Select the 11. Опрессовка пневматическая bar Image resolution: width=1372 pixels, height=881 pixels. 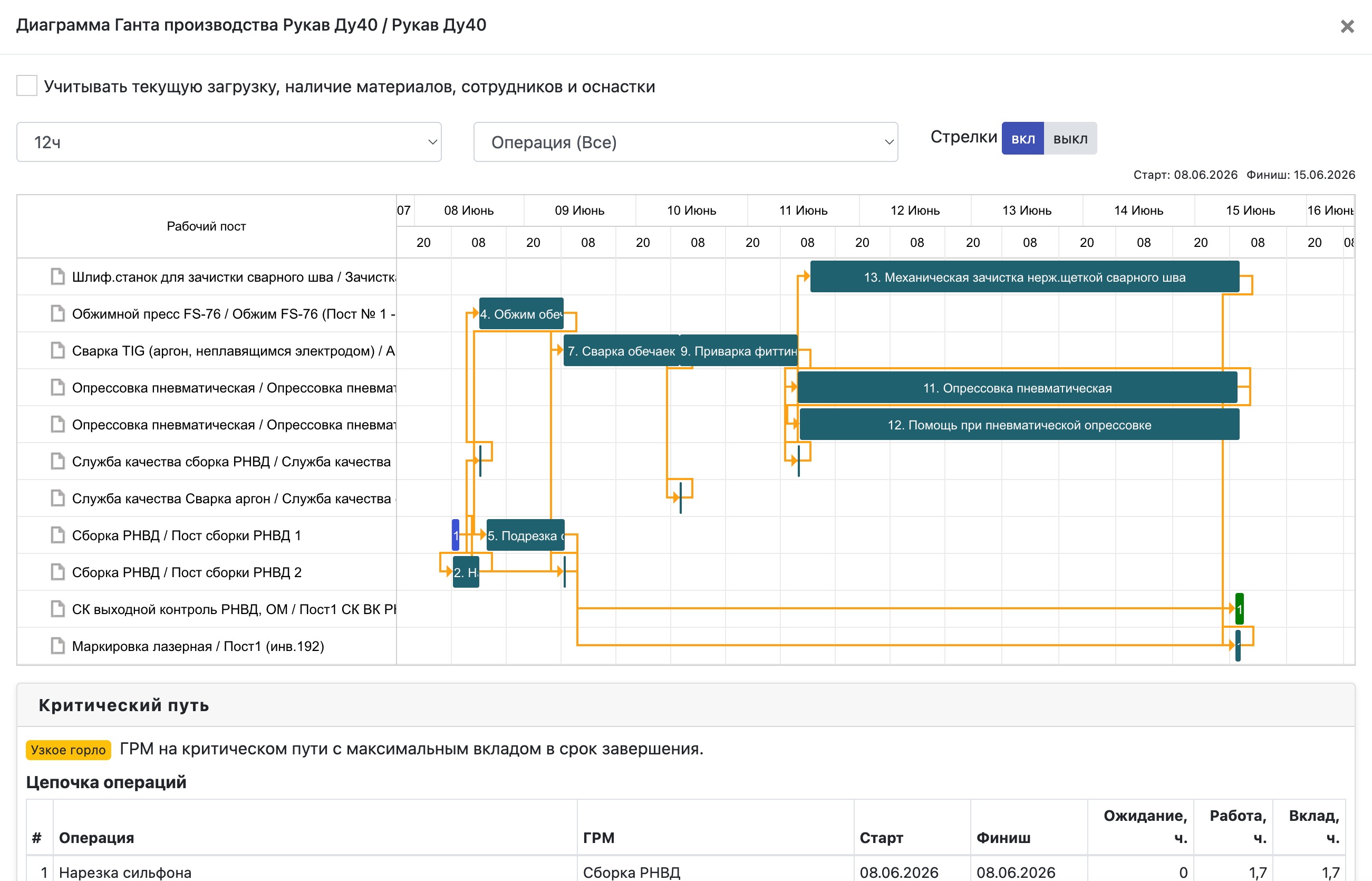point(1017,388)
